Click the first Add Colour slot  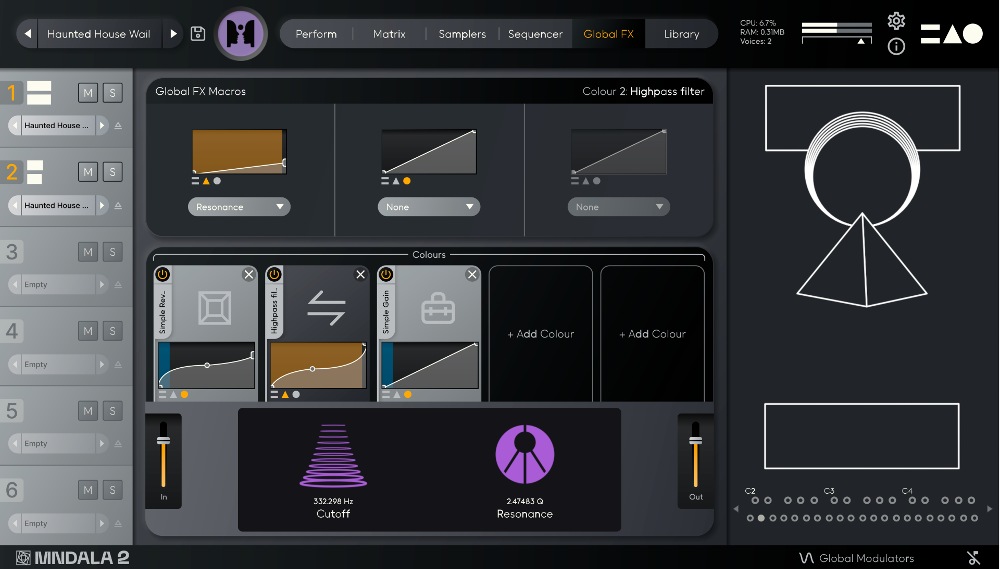[541, 334]
